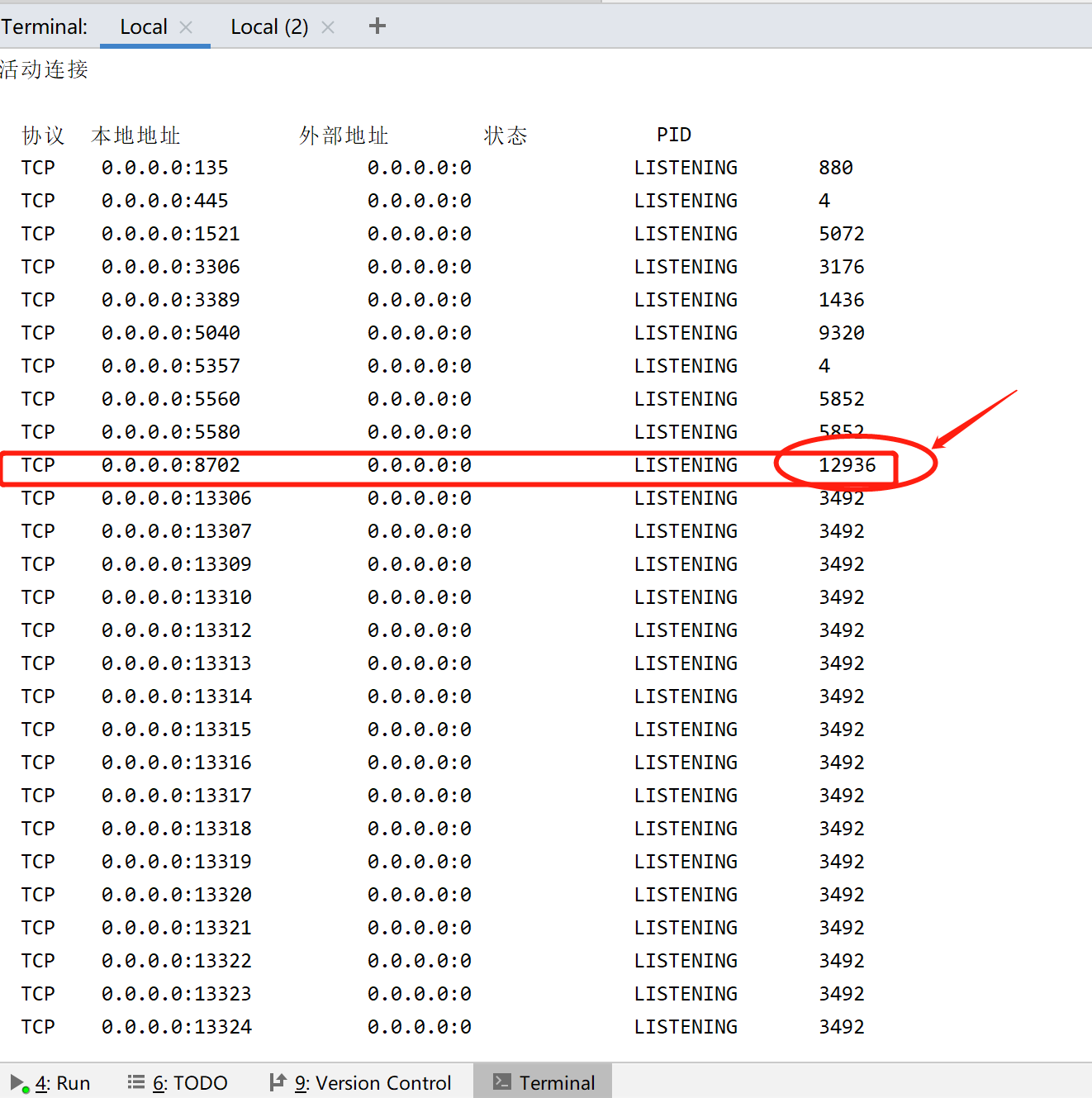Image resolution: width=1092 pixels, height=1098 pixels.
Task: Click the PID column header
Action: pos(673,134)
